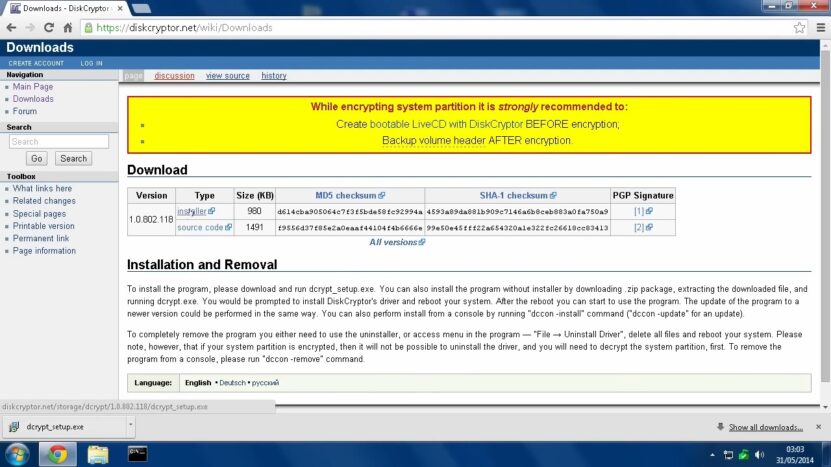The image size is (831, 467).
Task: Open the Forum navigation link
Action: tap(25, 111)
